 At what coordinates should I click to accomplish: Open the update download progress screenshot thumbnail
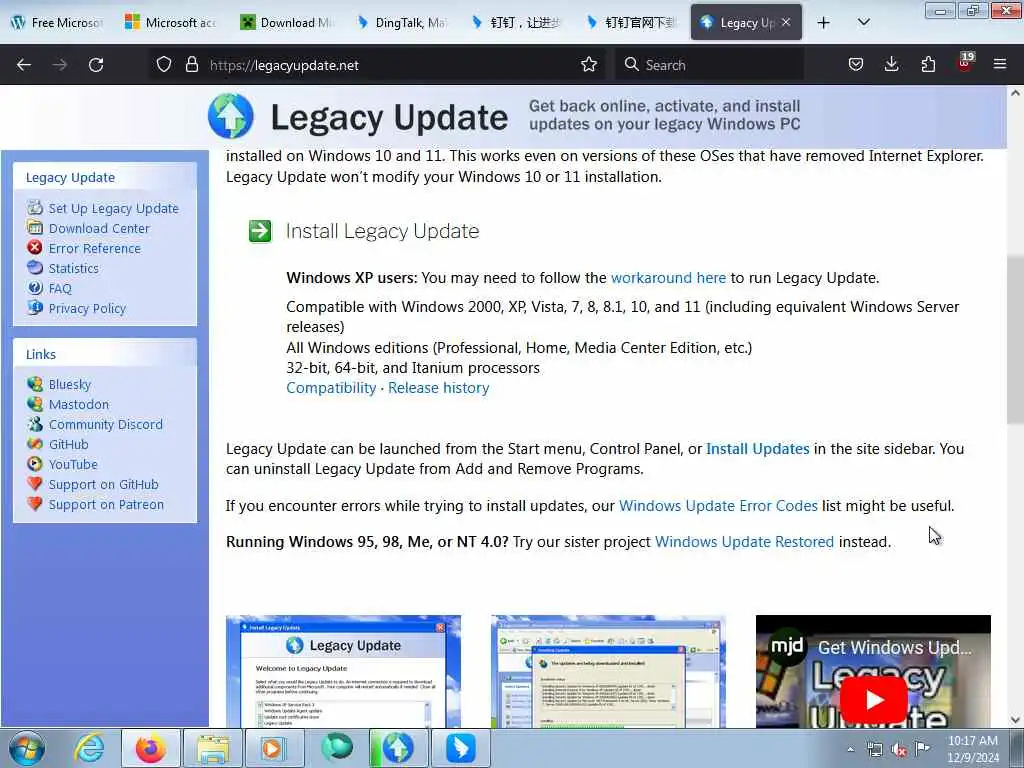(608, 671)
